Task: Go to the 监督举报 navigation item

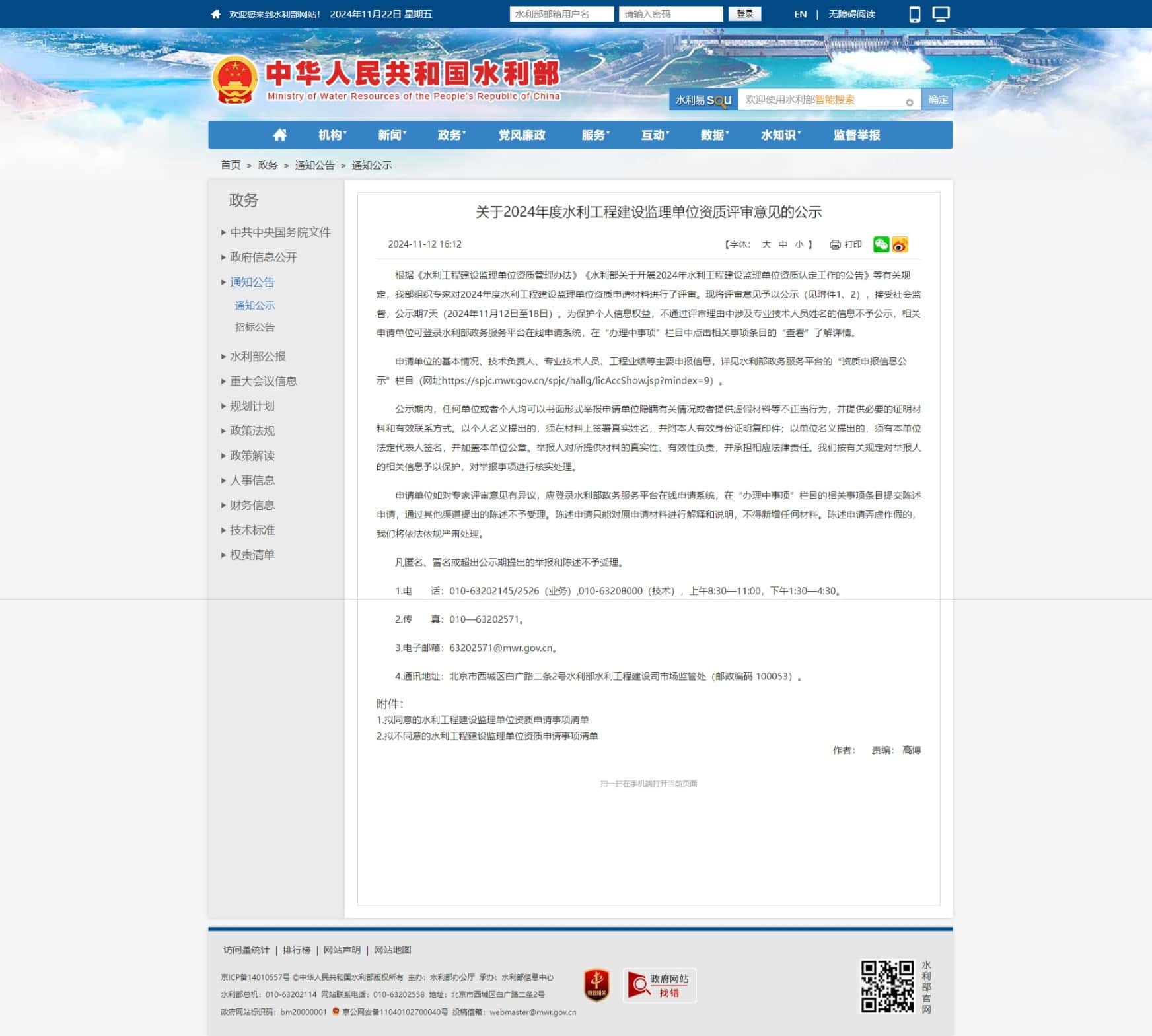Action: [856, 135]
